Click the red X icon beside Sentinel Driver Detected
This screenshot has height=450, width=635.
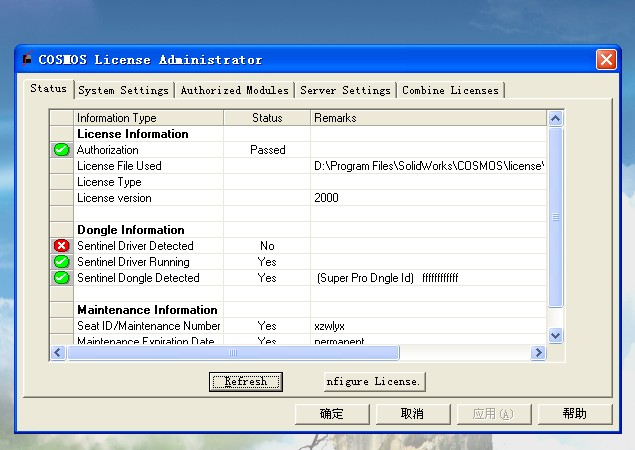click(x=61, y=246)
